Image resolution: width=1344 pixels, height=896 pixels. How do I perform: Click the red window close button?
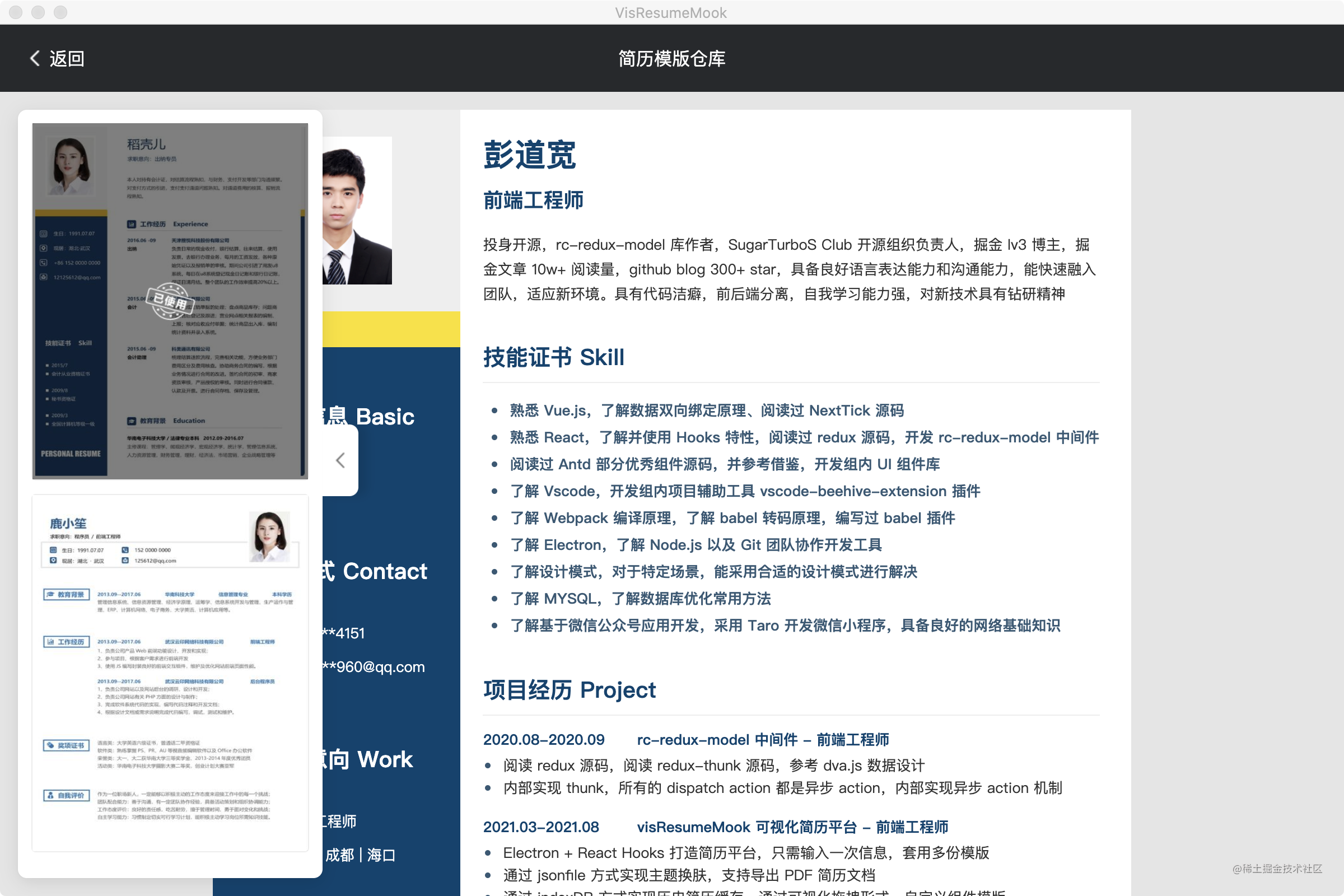click(x=16, y=12)
